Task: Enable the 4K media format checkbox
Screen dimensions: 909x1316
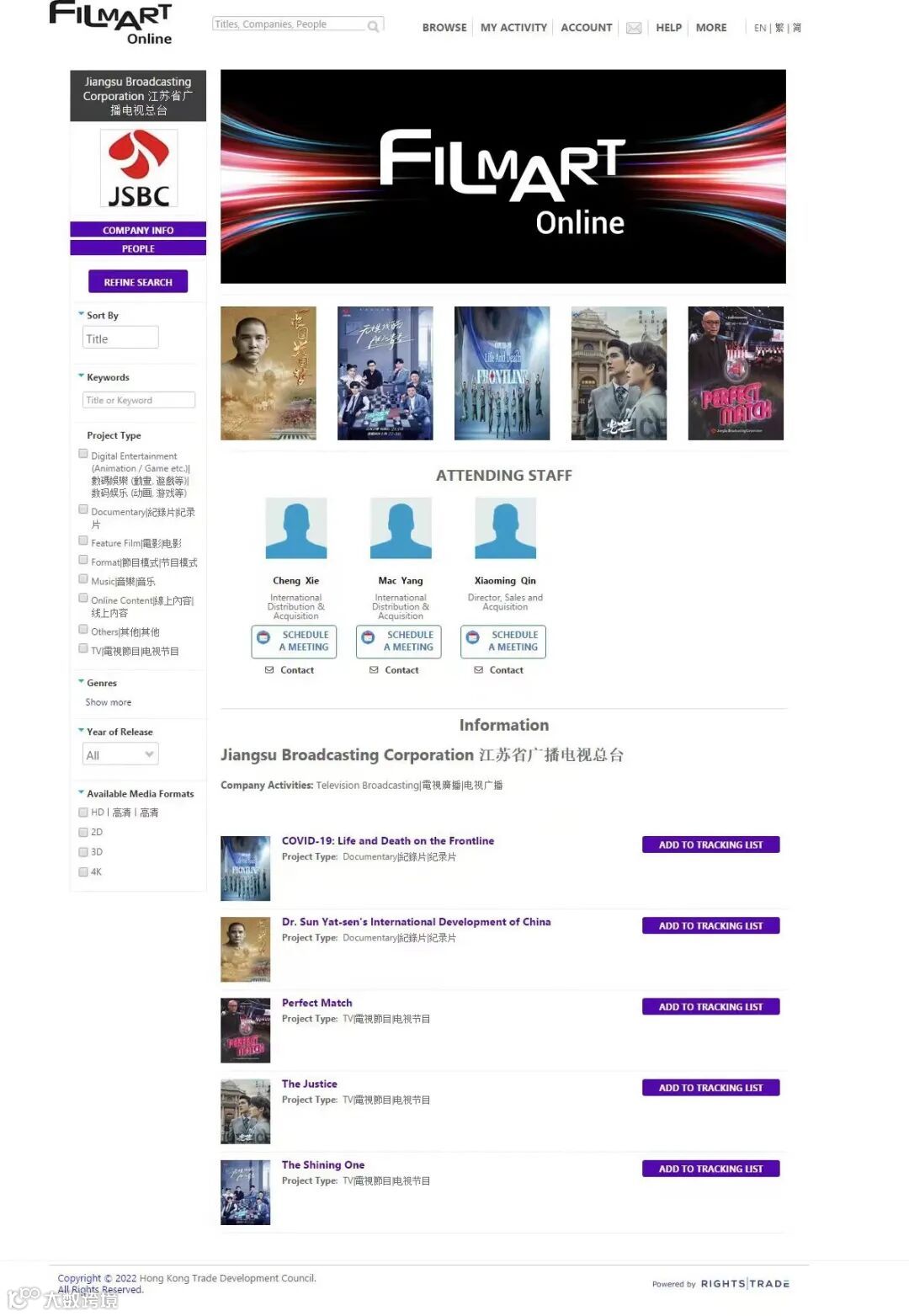Action: tap(83, 872)
